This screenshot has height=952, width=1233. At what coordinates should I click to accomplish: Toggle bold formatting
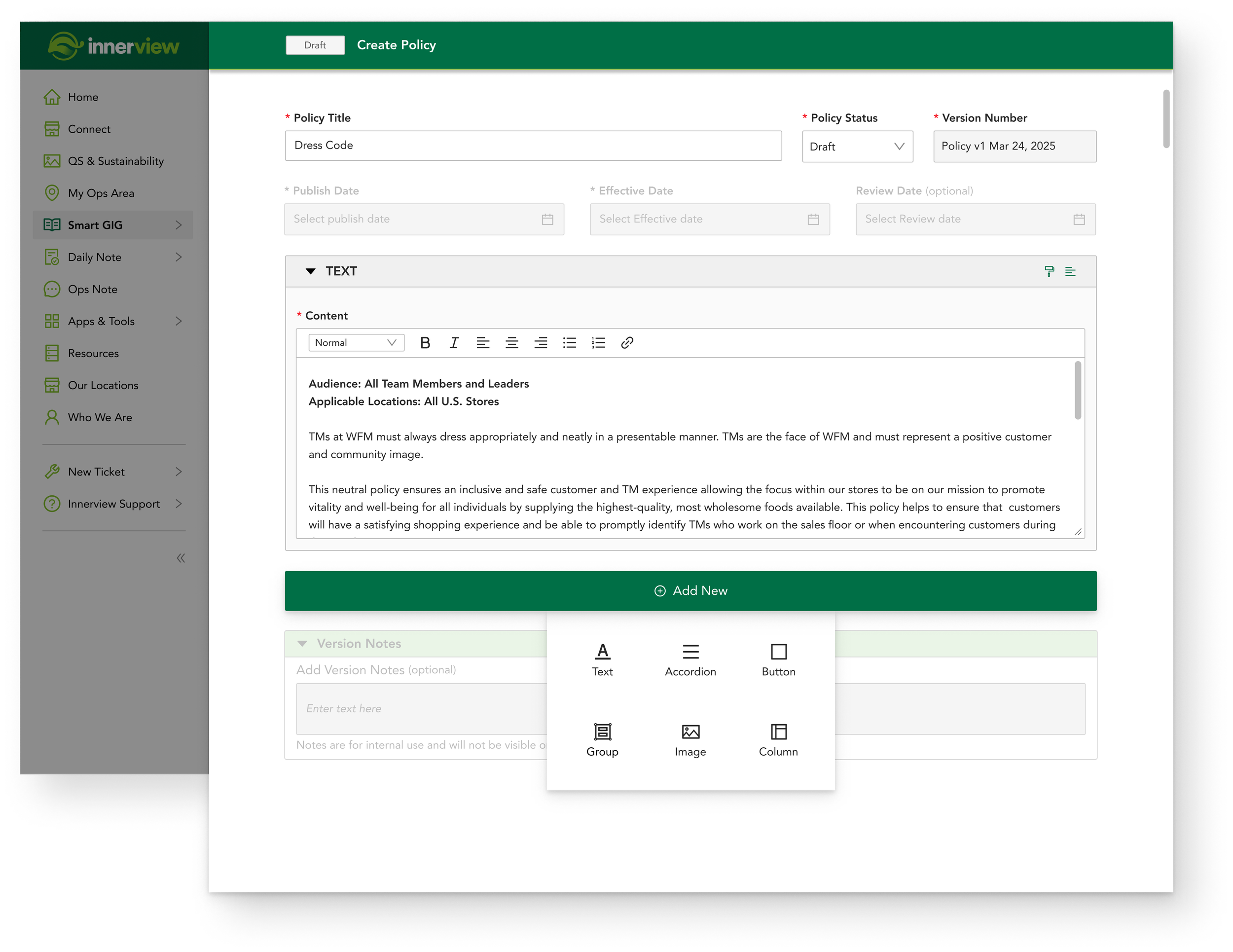425,343
